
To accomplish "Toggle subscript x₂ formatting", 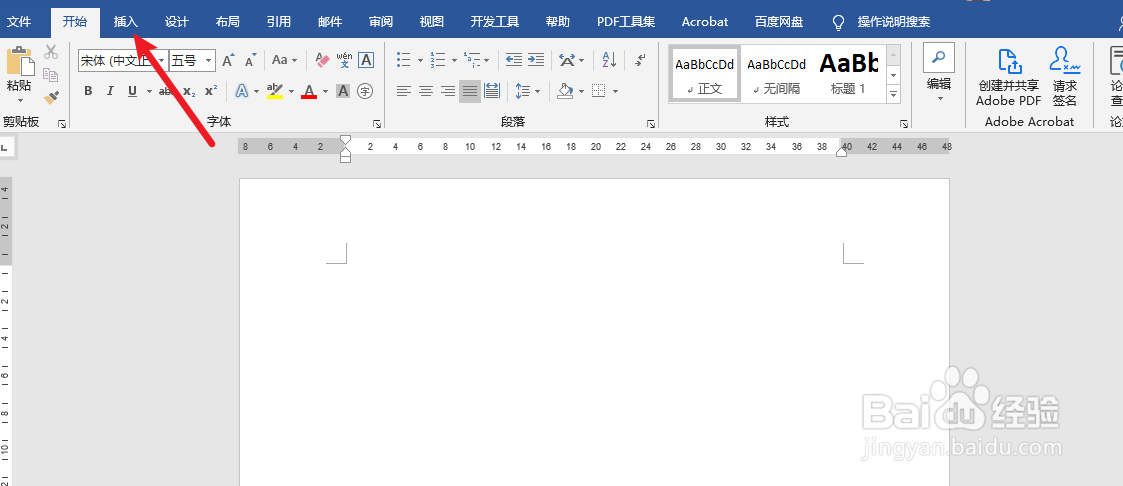I will [x=188, y=91].
